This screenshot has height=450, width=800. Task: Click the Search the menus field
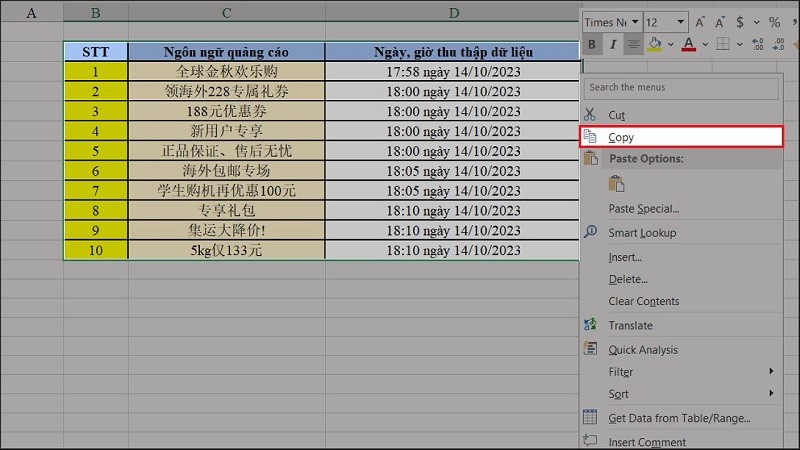[x=681, y=88]
